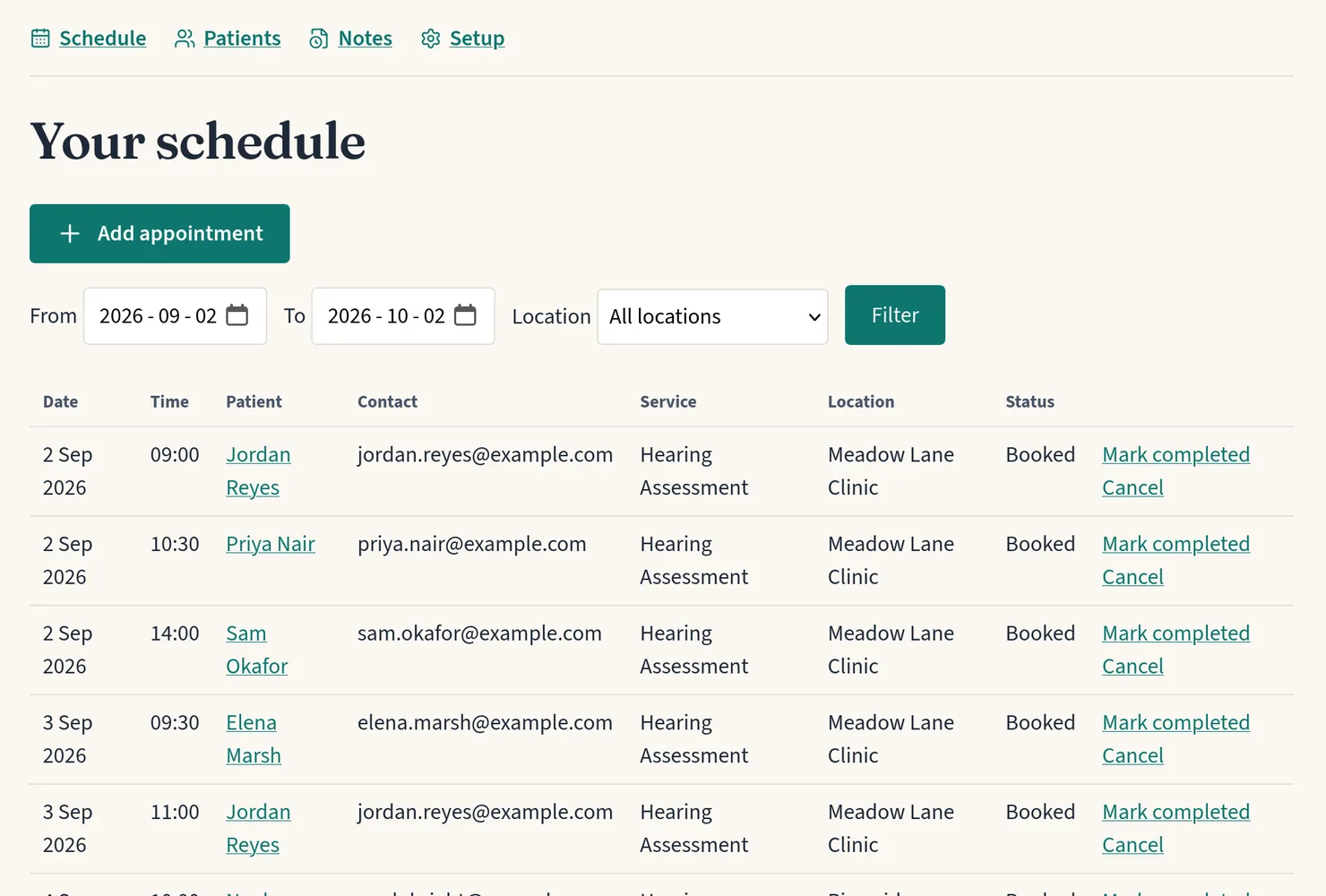1326x896 pixels.
Task: Cancel Jordan Reyes 09:00 appointment
Action: click(1132, 488)
